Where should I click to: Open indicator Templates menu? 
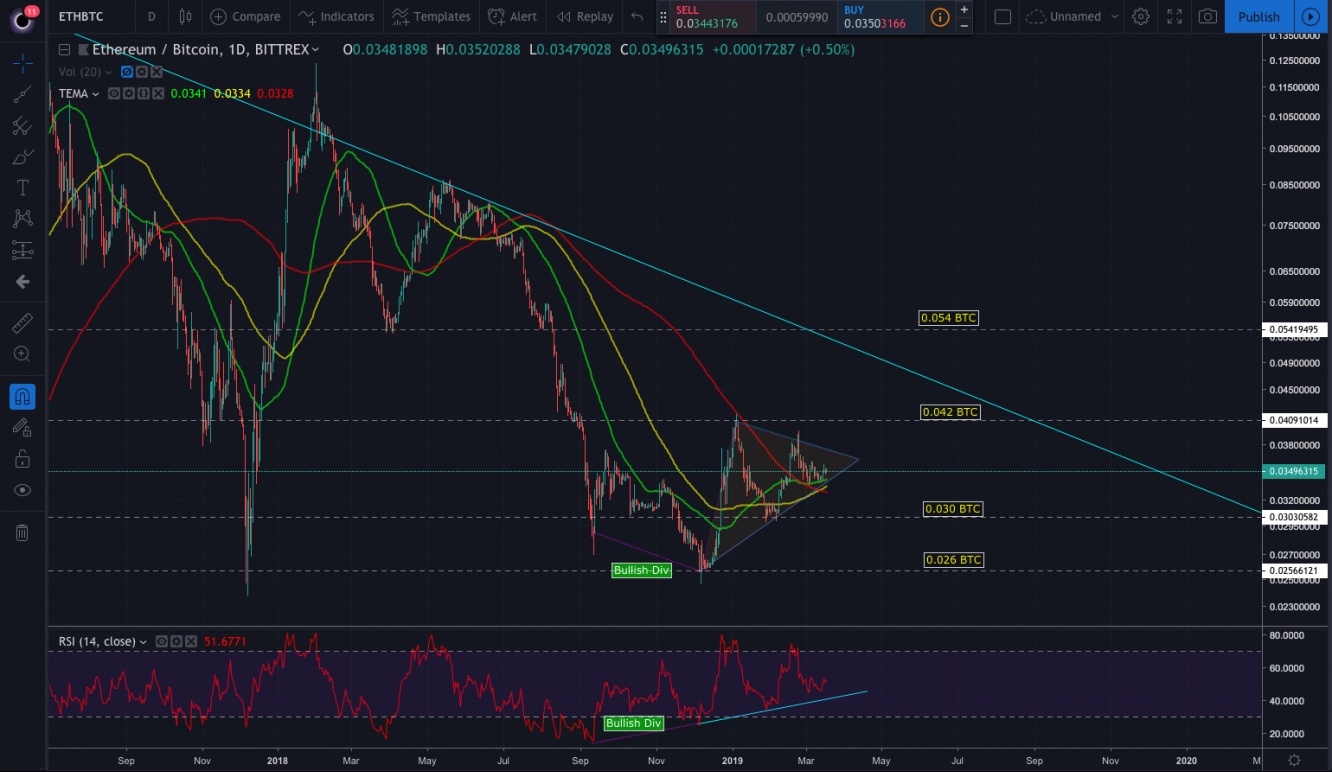click(x=431, y=16)
